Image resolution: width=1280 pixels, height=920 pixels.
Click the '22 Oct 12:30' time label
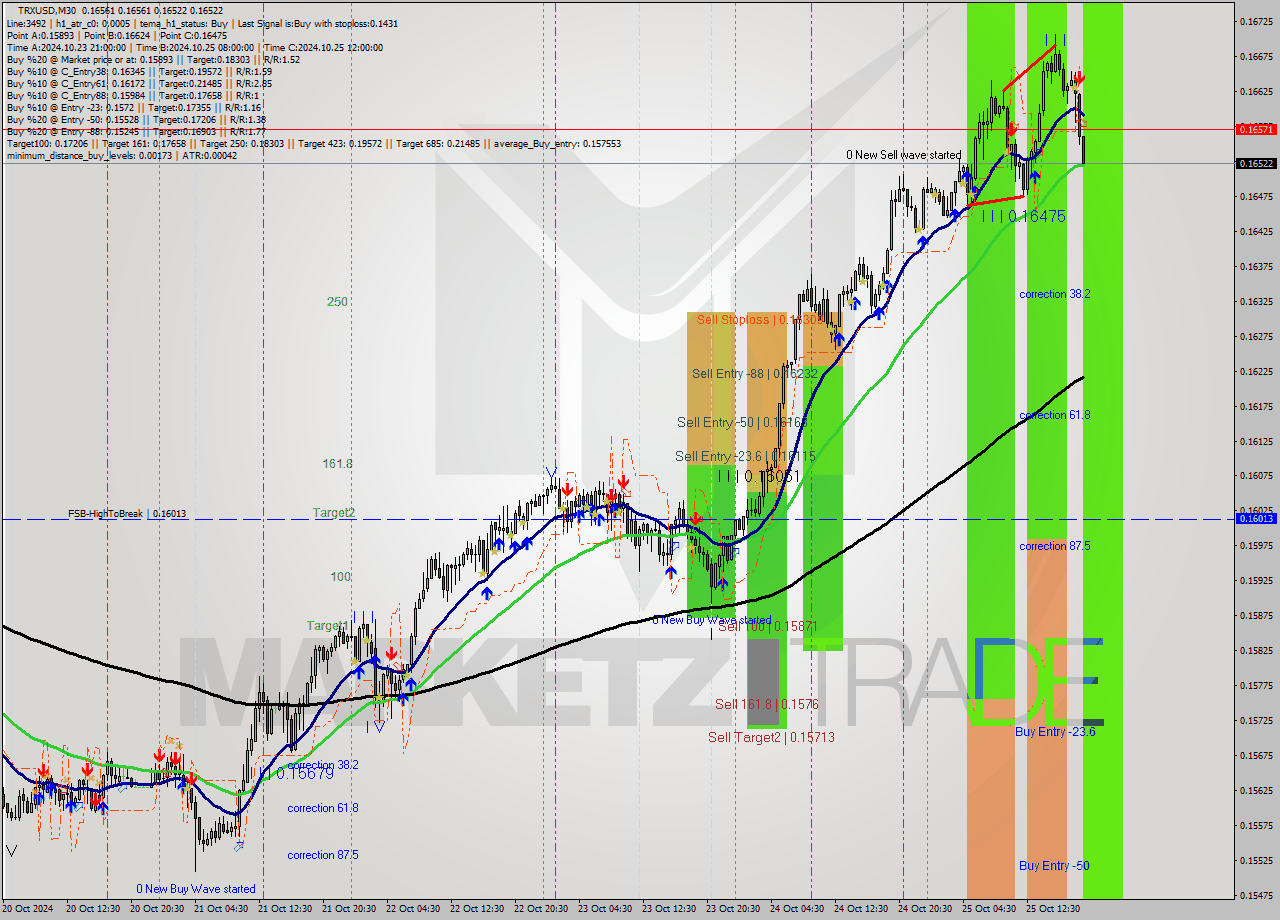pyautogui.click(x=477, y=909)
